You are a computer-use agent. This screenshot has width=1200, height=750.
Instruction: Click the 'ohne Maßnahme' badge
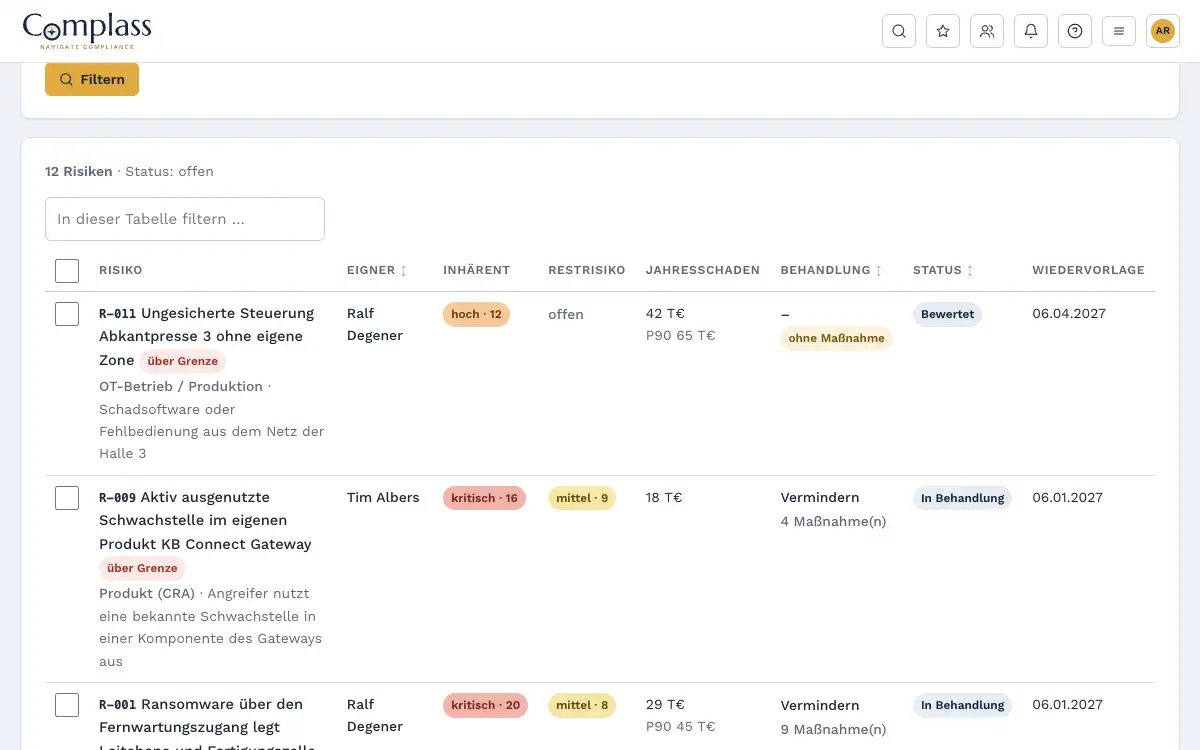point(837,338)
